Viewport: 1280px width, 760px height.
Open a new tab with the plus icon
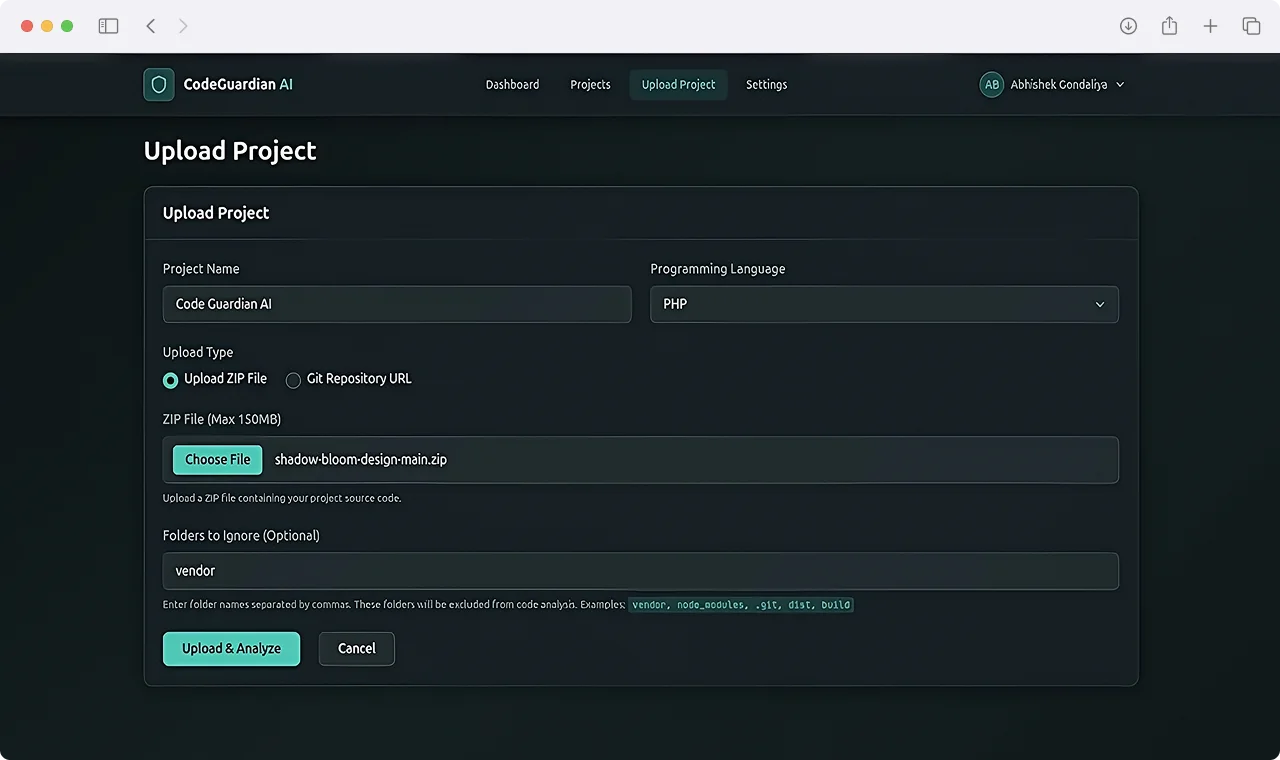tap(1210, 26)
